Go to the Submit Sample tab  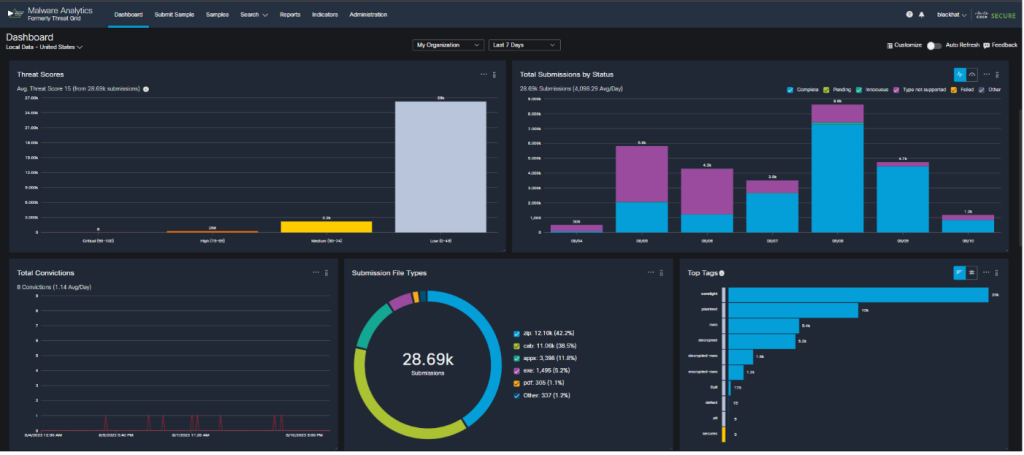point(175,15)
